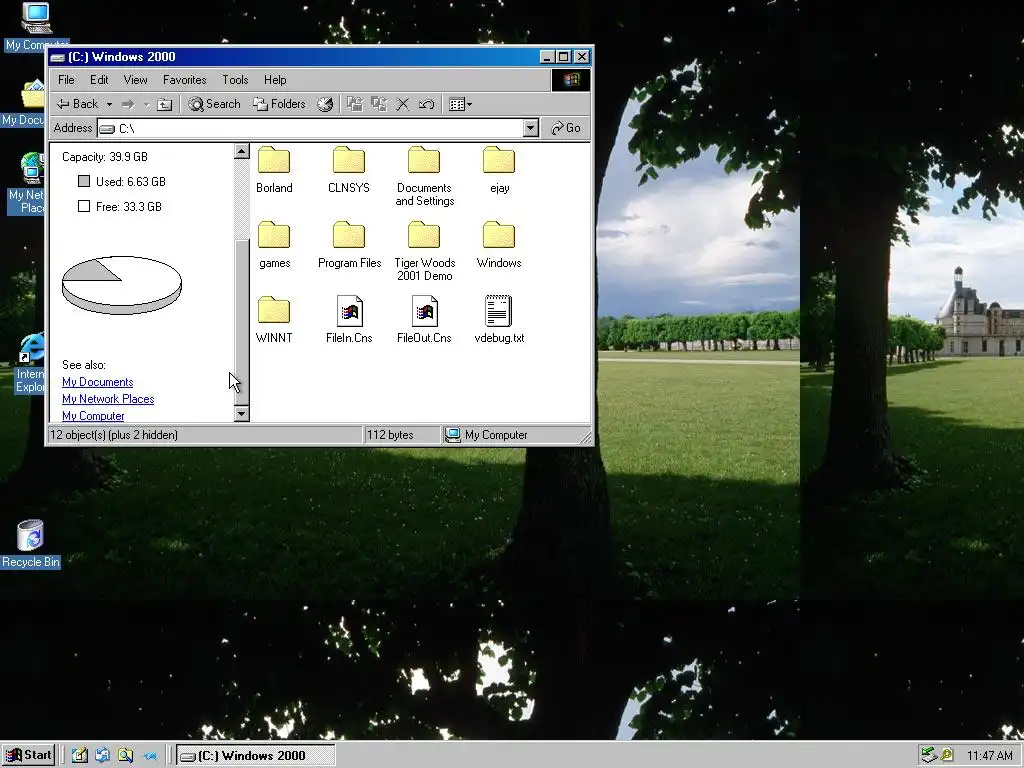Follow the My Network Places link

(108, 399)
